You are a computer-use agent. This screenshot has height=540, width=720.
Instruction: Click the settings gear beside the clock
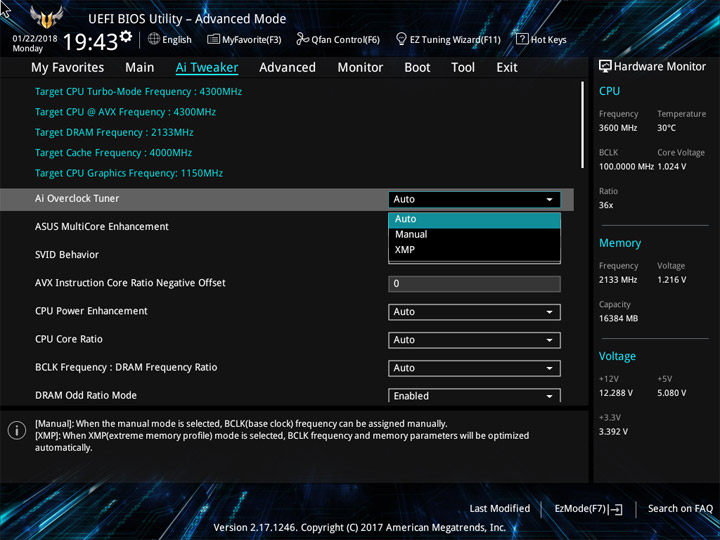(x=126, y=36)
